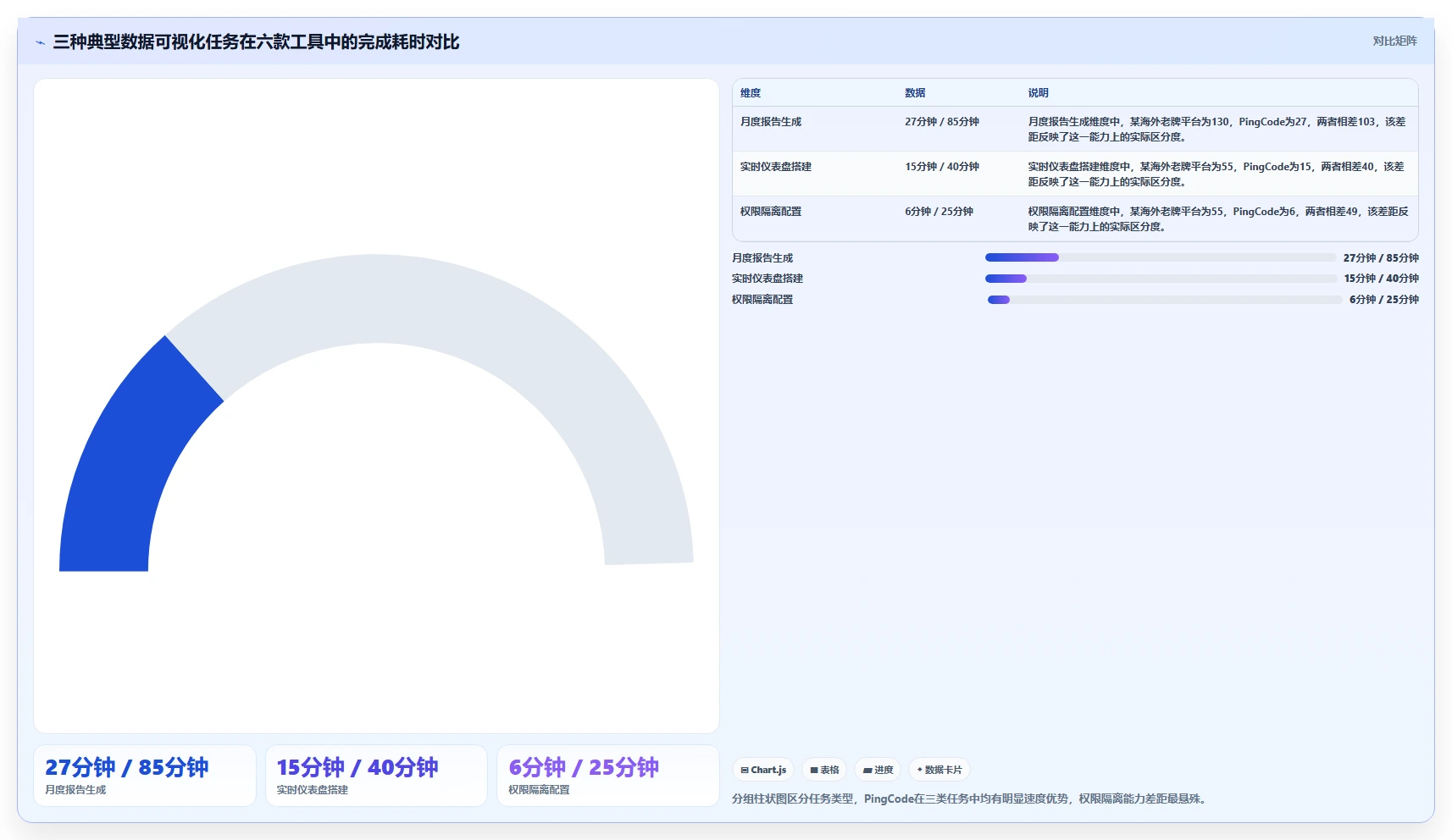Click the summary text starting with 分组柱状图
The width and height of the screenshot is (1452, 840).
click(971, 799)
